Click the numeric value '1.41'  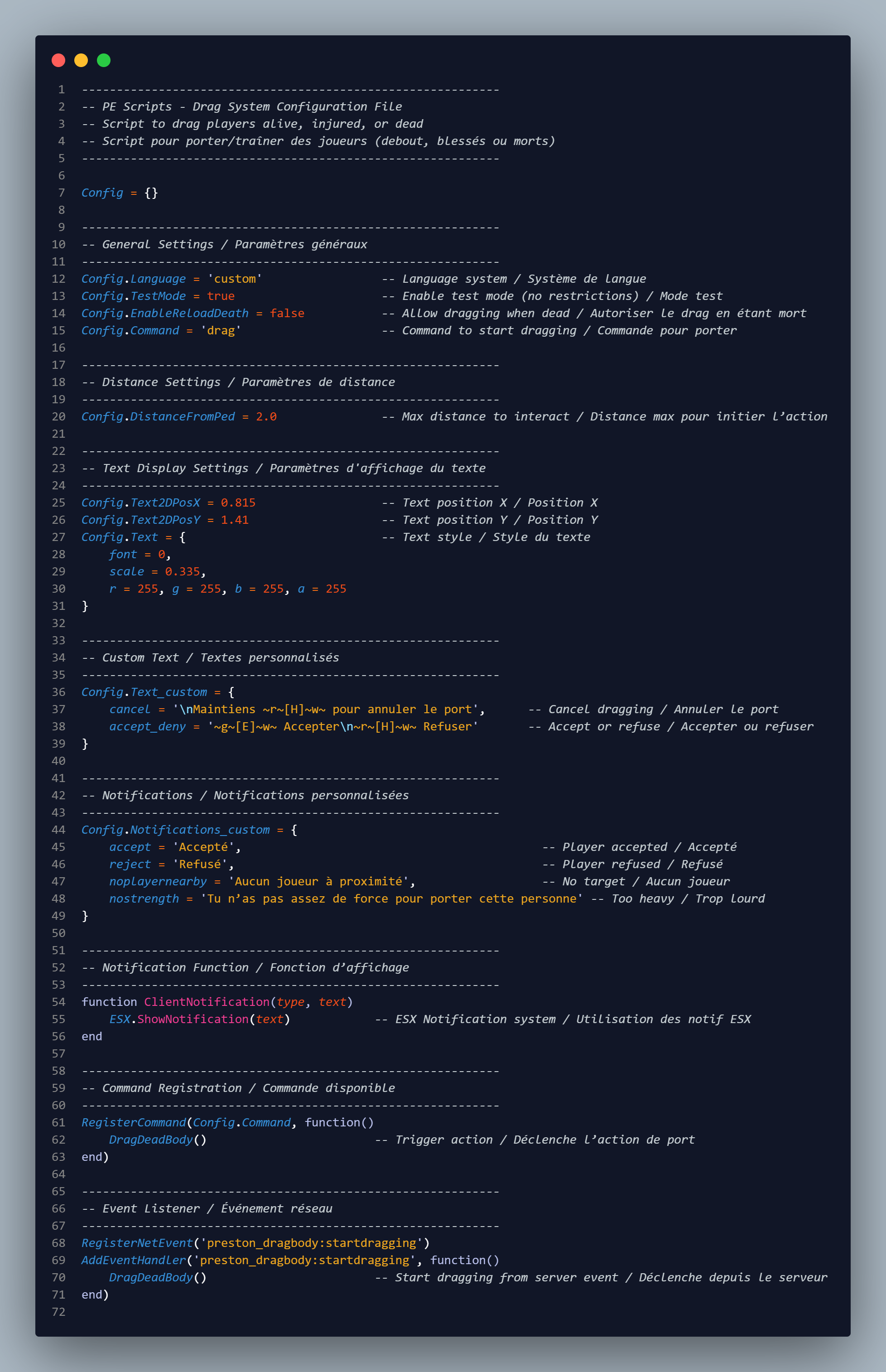pyautogui.click(x=235, y=520)
